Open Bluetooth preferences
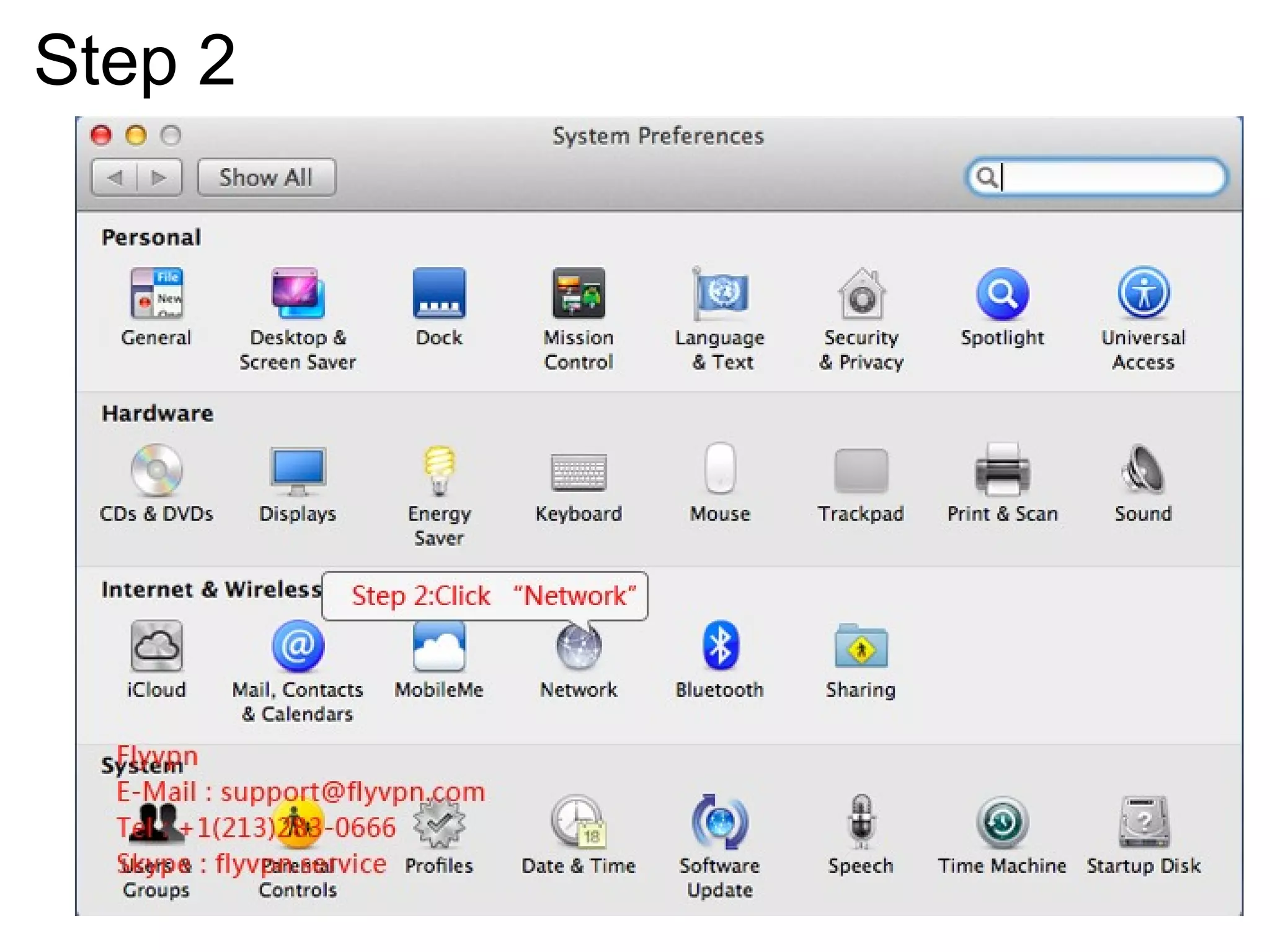Viewport: 1270px width, 952px height. pos(719,646)
